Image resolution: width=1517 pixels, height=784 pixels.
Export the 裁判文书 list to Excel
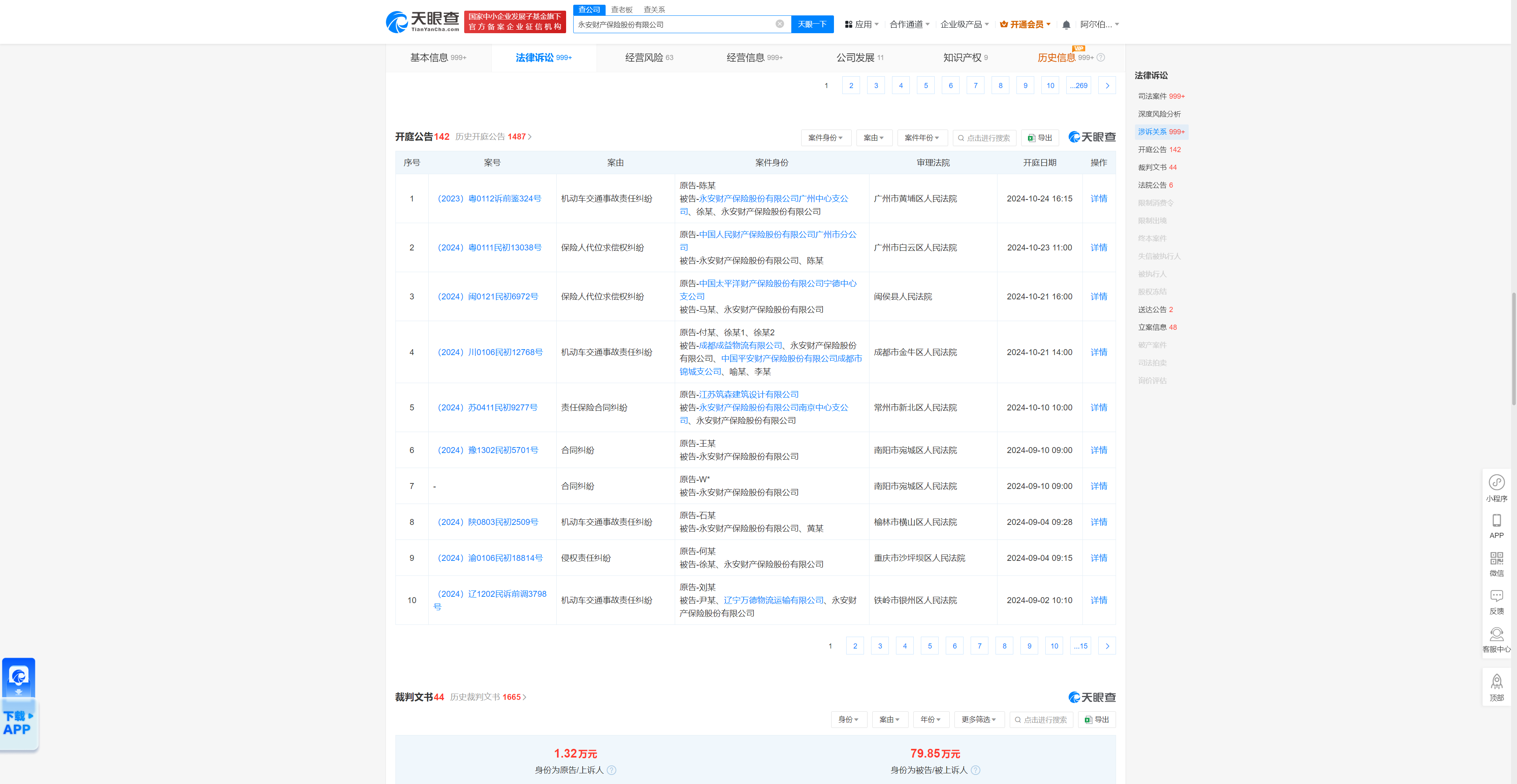[1097, 720]
